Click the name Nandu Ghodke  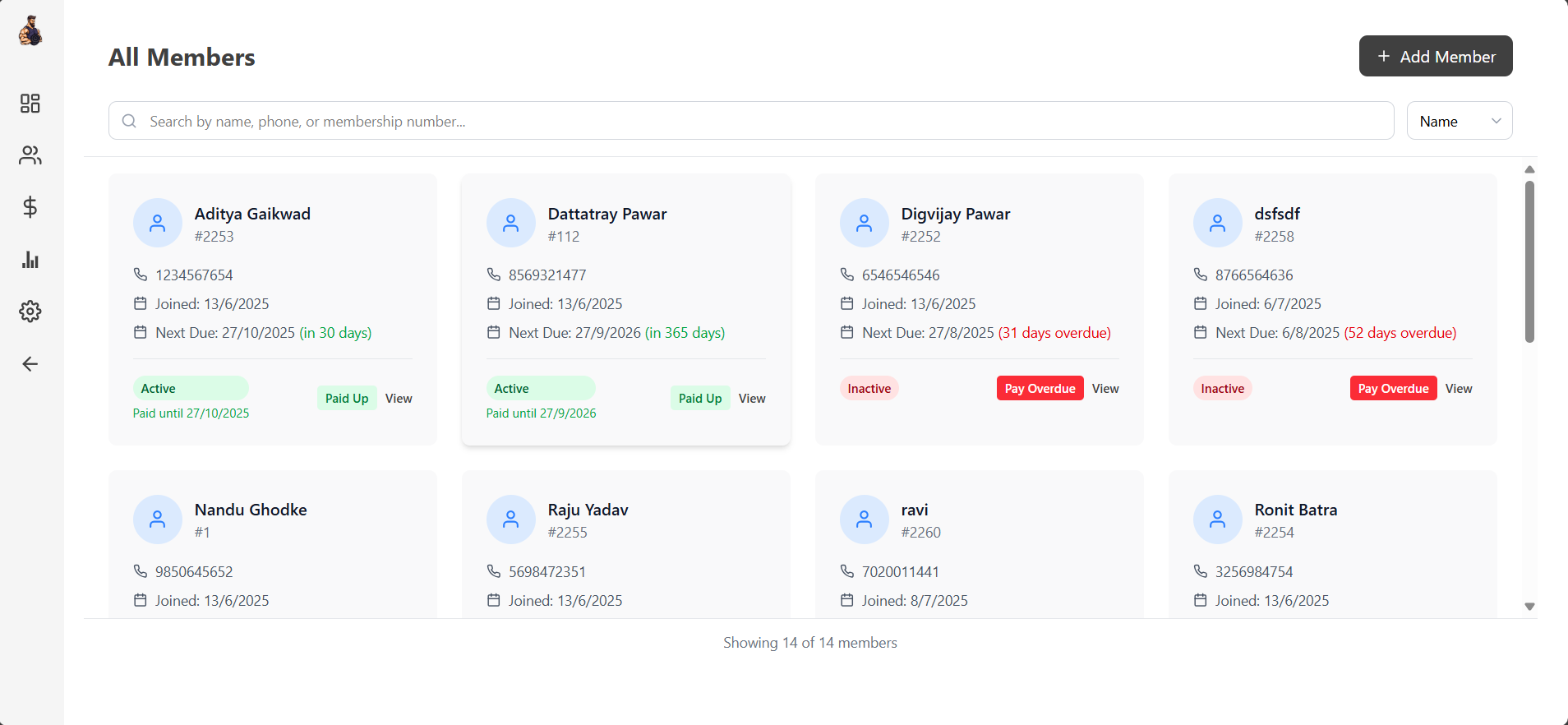[x=251, y=510]
